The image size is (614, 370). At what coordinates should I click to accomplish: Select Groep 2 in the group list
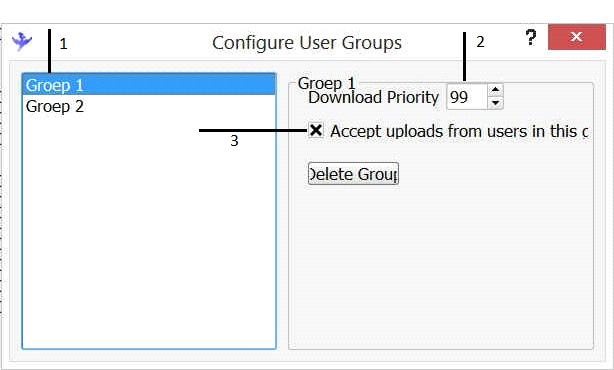tap(149, 106)
